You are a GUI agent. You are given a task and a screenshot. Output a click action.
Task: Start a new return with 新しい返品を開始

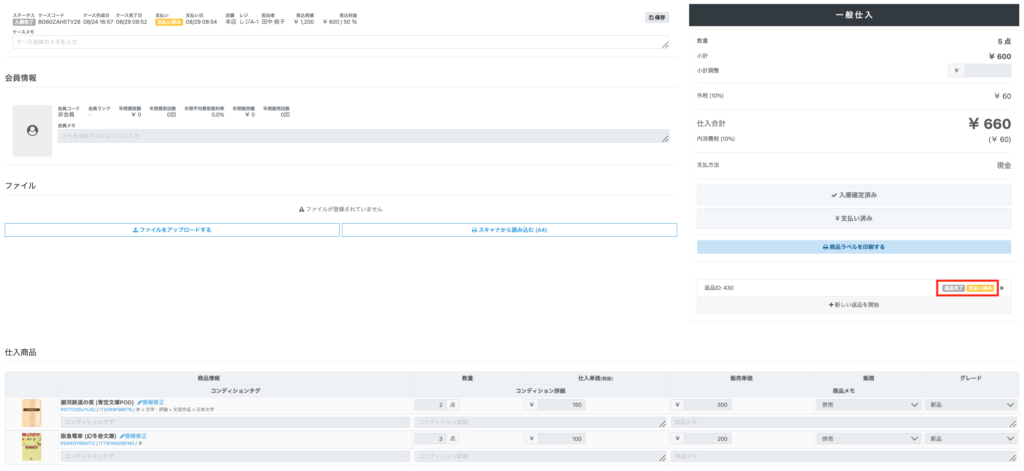click(x=853, y=304)
